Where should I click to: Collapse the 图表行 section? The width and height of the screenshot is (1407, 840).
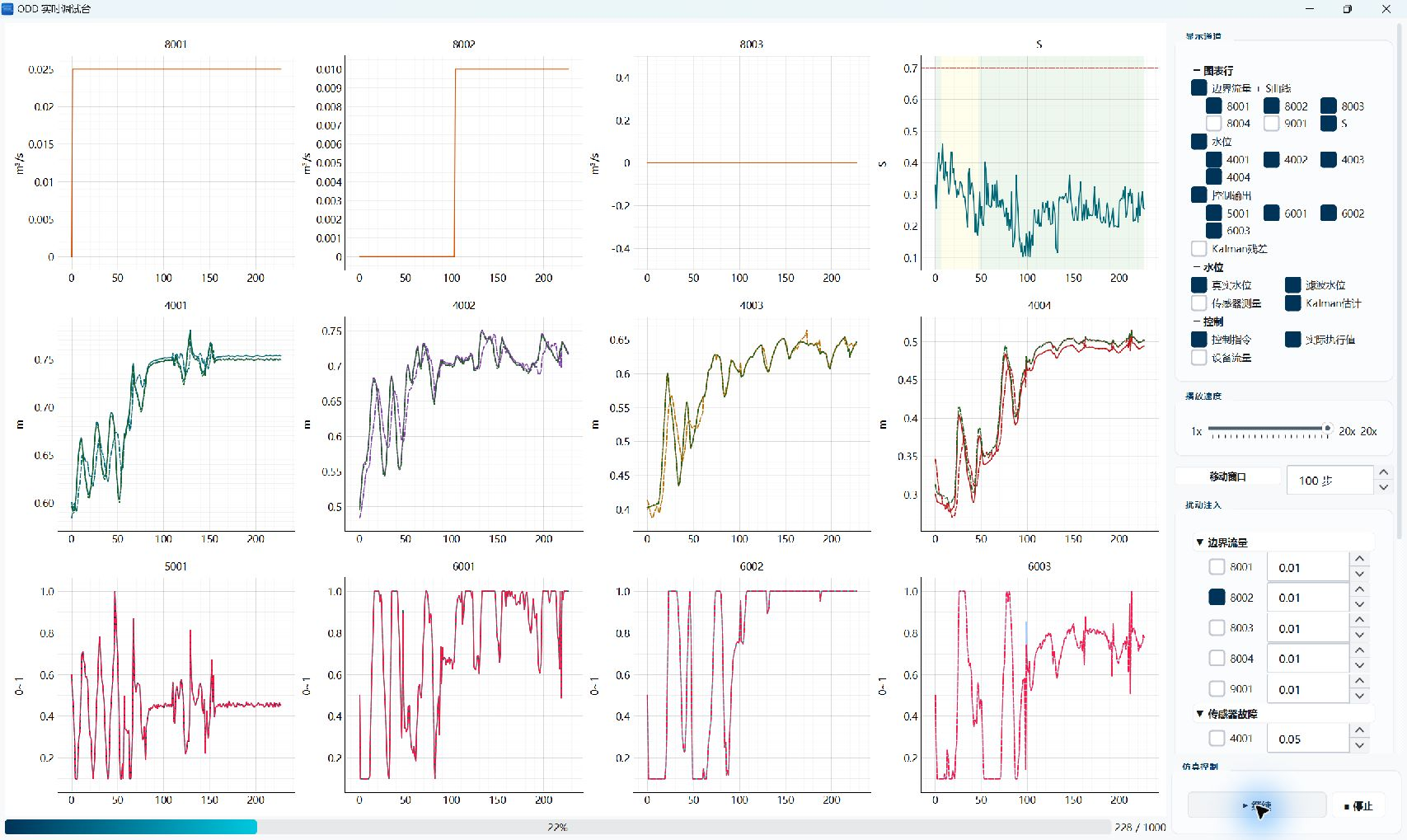pos(1197,71)
